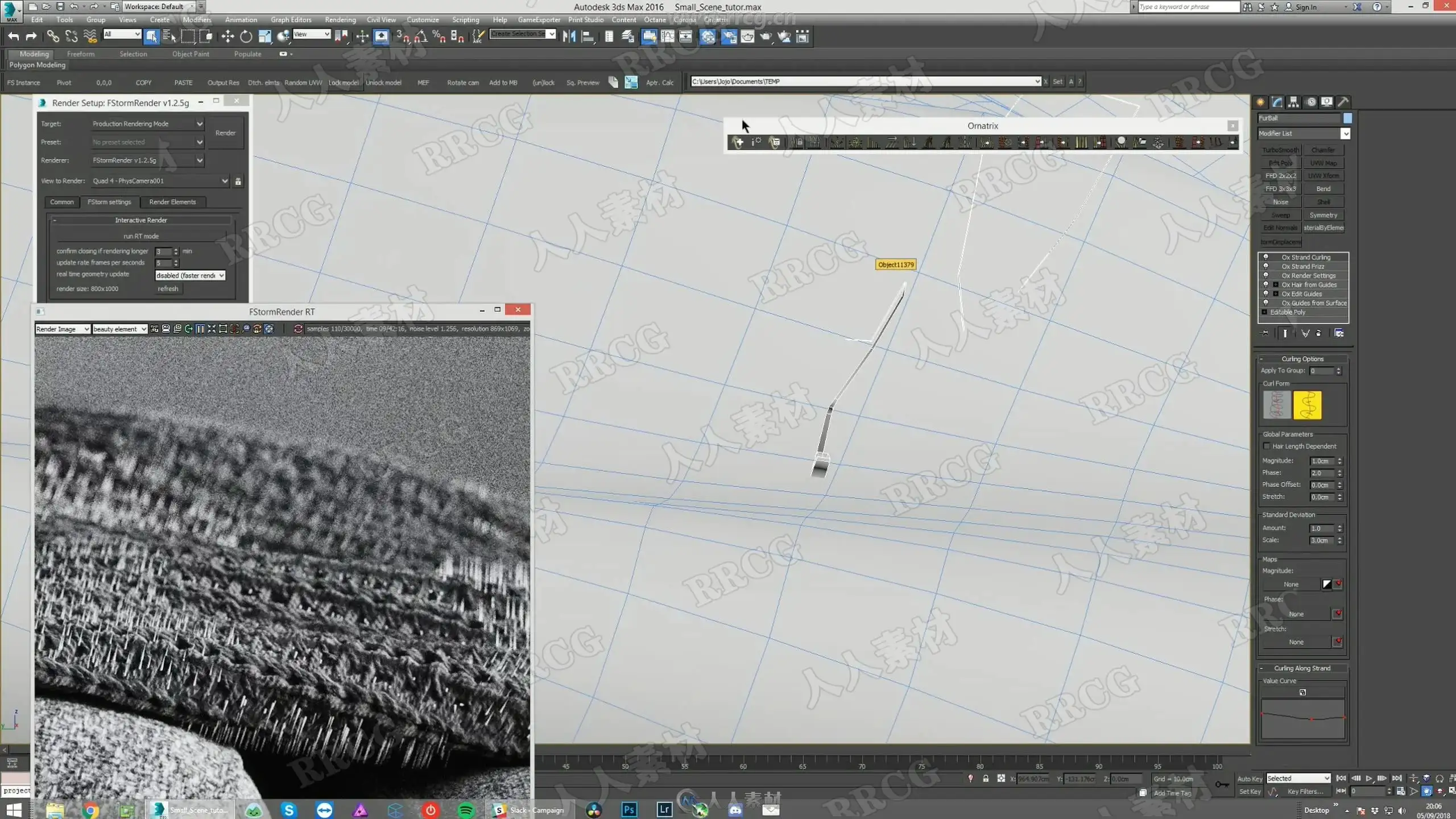Toggle lightbulb for Ox Strand Frizz modifier
Viewport: 1456px width, 819px height.
pos(1266,266)
